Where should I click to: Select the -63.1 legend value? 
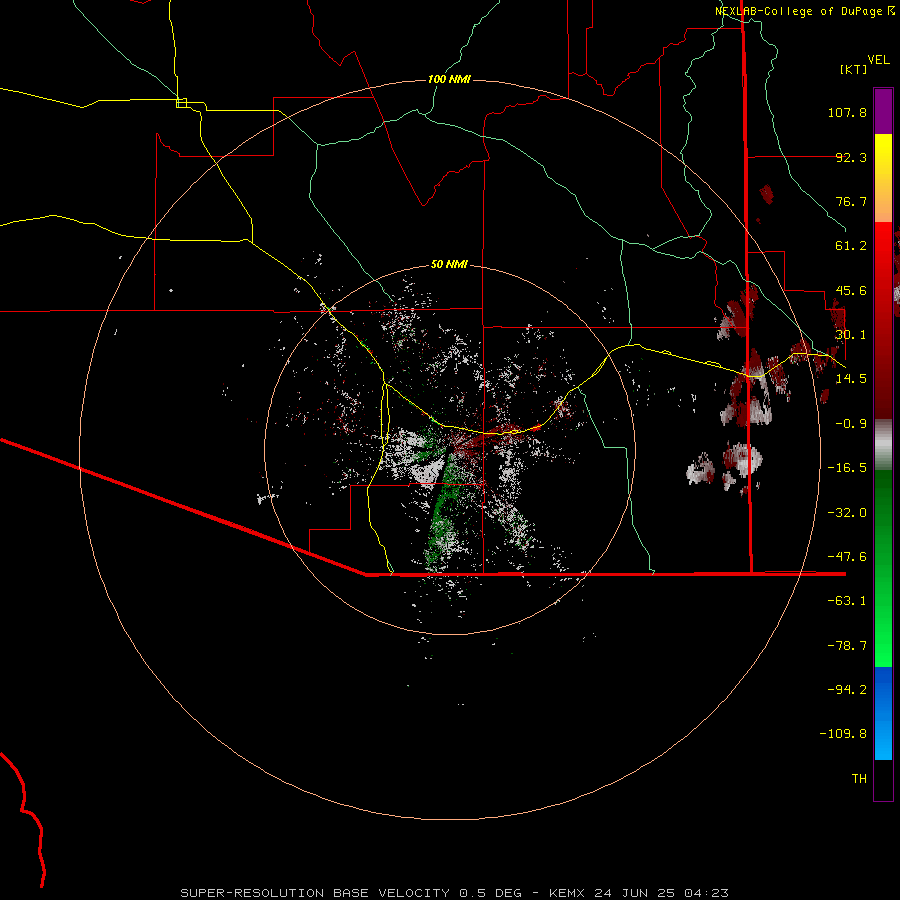[847, 601]
